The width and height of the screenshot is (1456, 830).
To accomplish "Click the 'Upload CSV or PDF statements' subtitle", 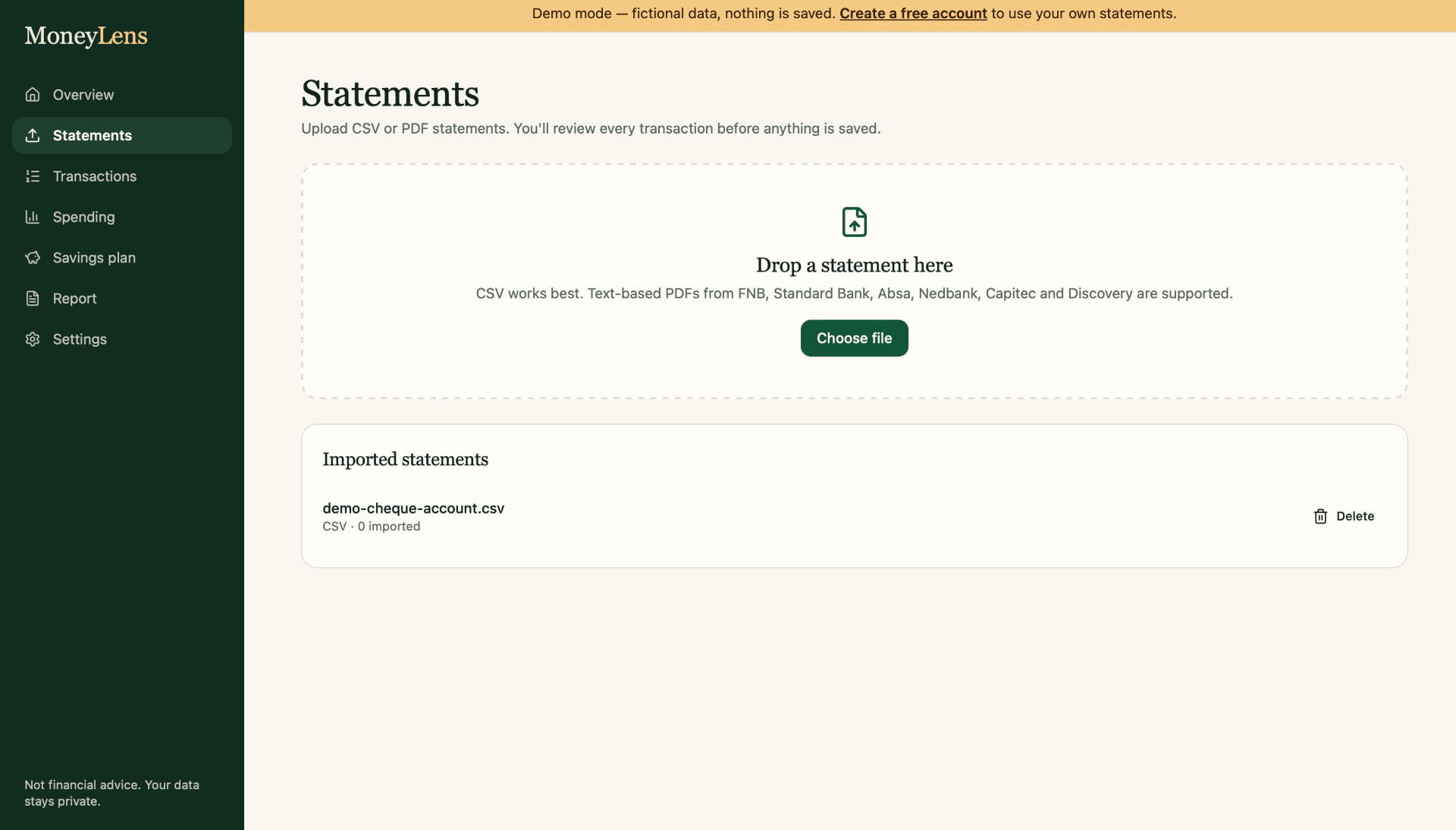I will point(591,129).
